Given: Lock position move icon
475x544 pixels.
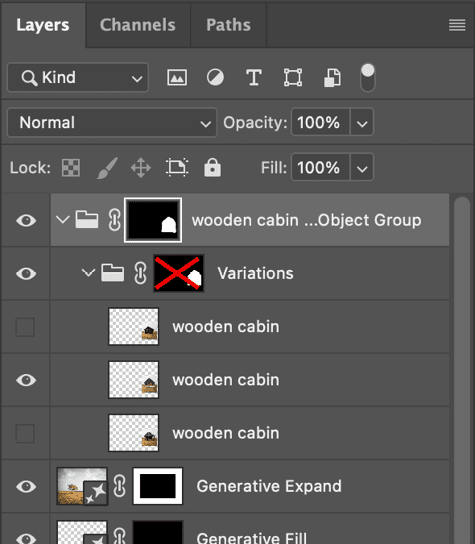Looking at the screenshot, I should click(141, 168).
